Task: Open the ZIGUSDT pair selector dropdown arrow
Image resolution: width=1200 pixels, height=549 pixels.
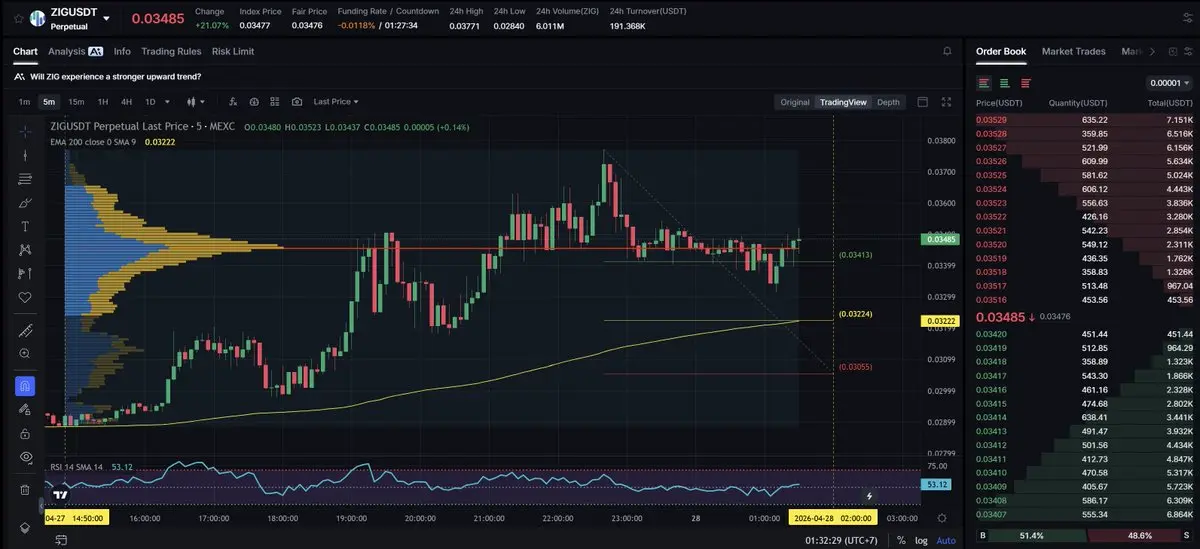Action: (106, 18)
